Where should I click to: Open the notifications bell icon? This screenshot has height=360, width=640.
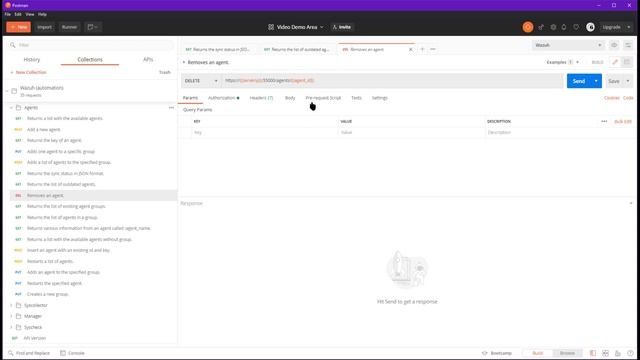pos(564,27)
